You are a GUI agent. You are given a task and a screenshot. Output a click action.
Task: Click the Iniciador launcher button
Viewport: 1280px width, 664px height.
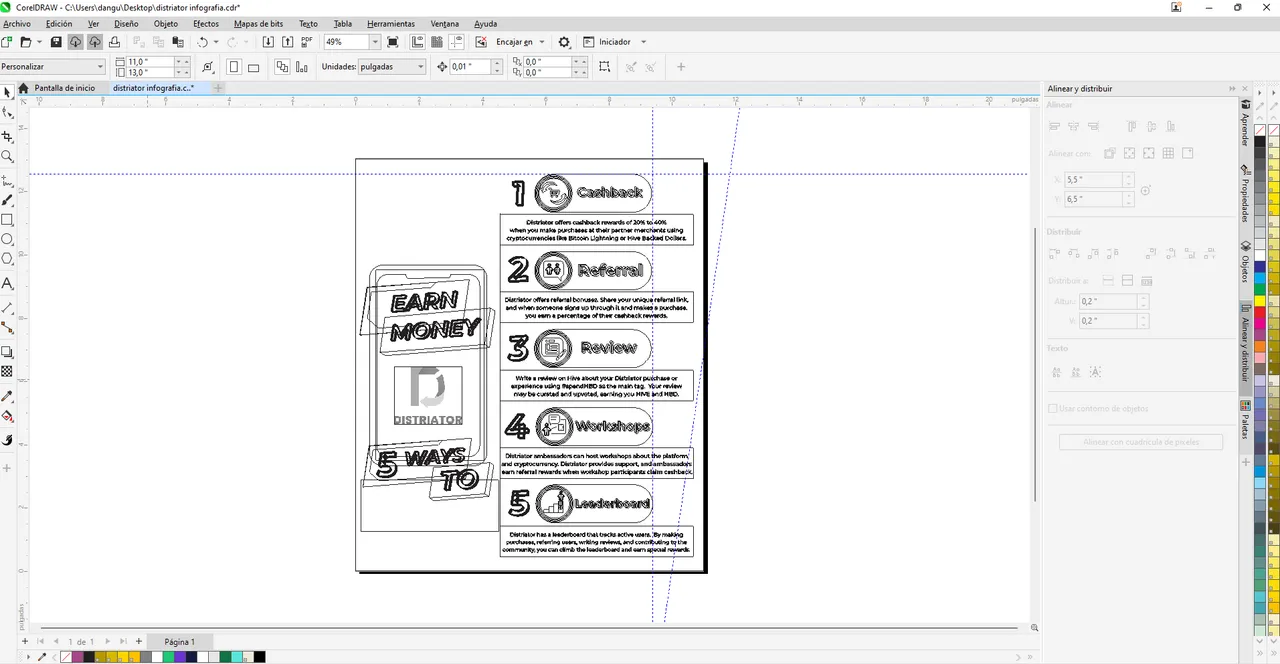607,42
